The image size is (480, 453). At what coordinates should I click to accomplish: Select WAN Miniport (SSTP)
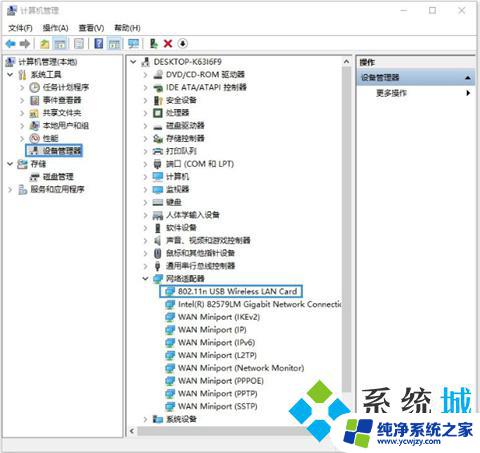[x=218, y=406]
